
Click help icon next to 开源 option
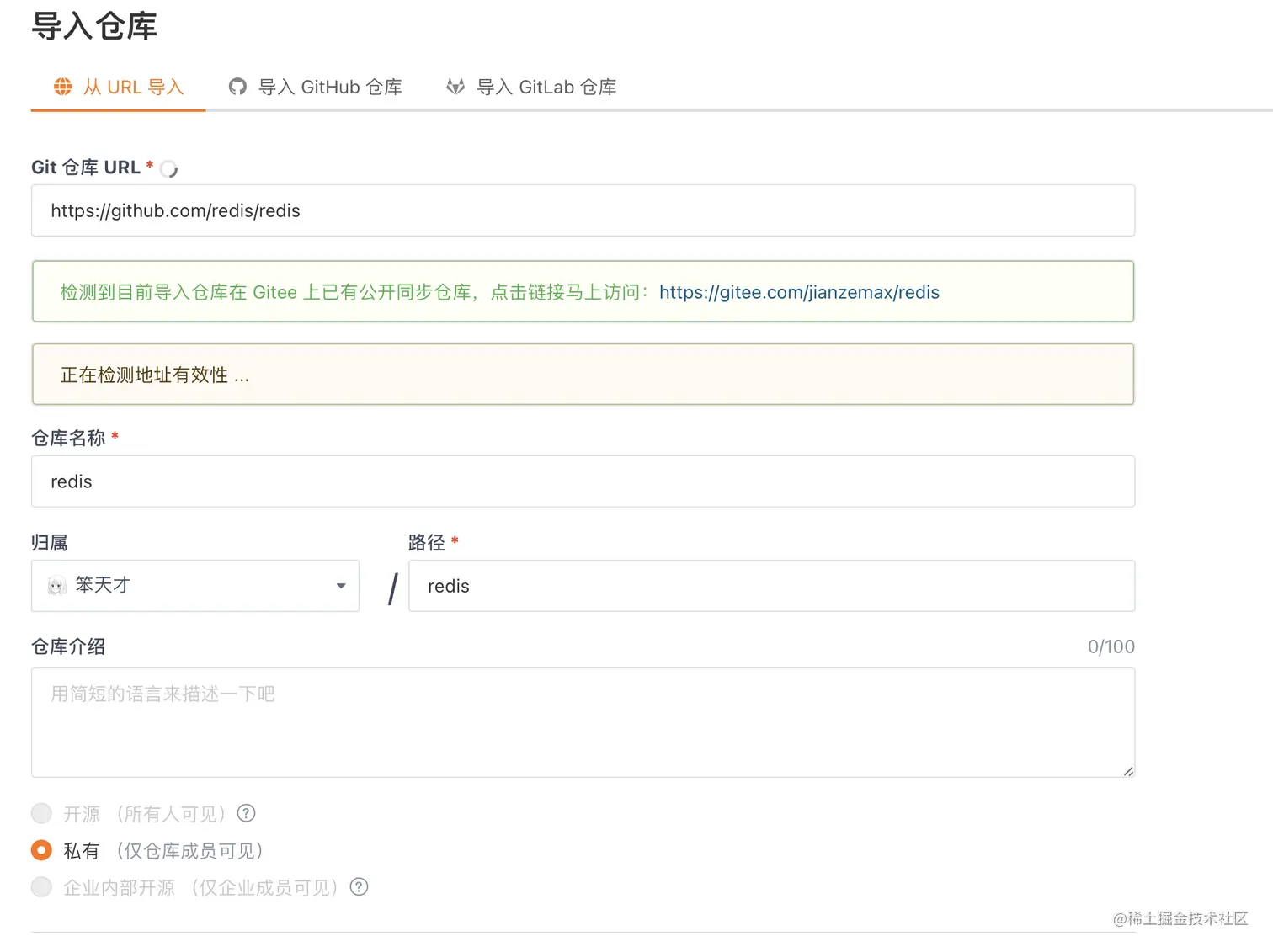coord(246,813)
